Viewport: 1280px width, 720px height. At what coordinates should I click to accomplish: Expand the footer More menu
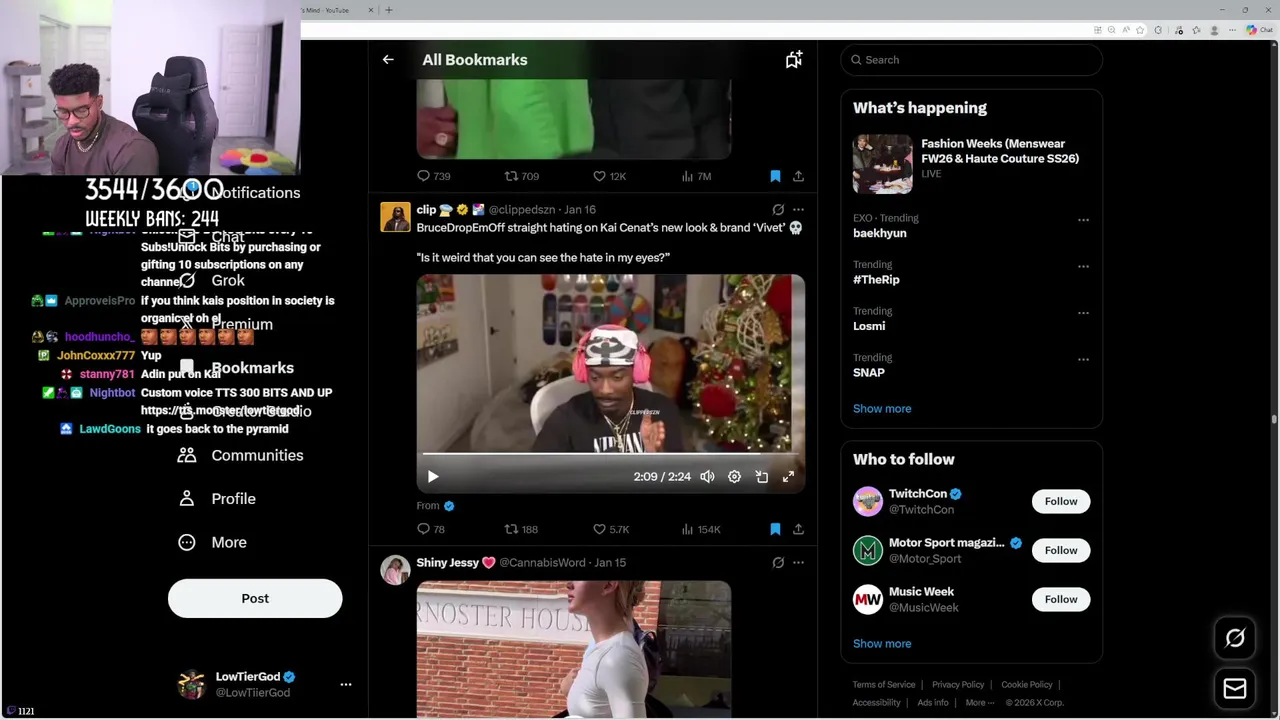pos(980,702)
